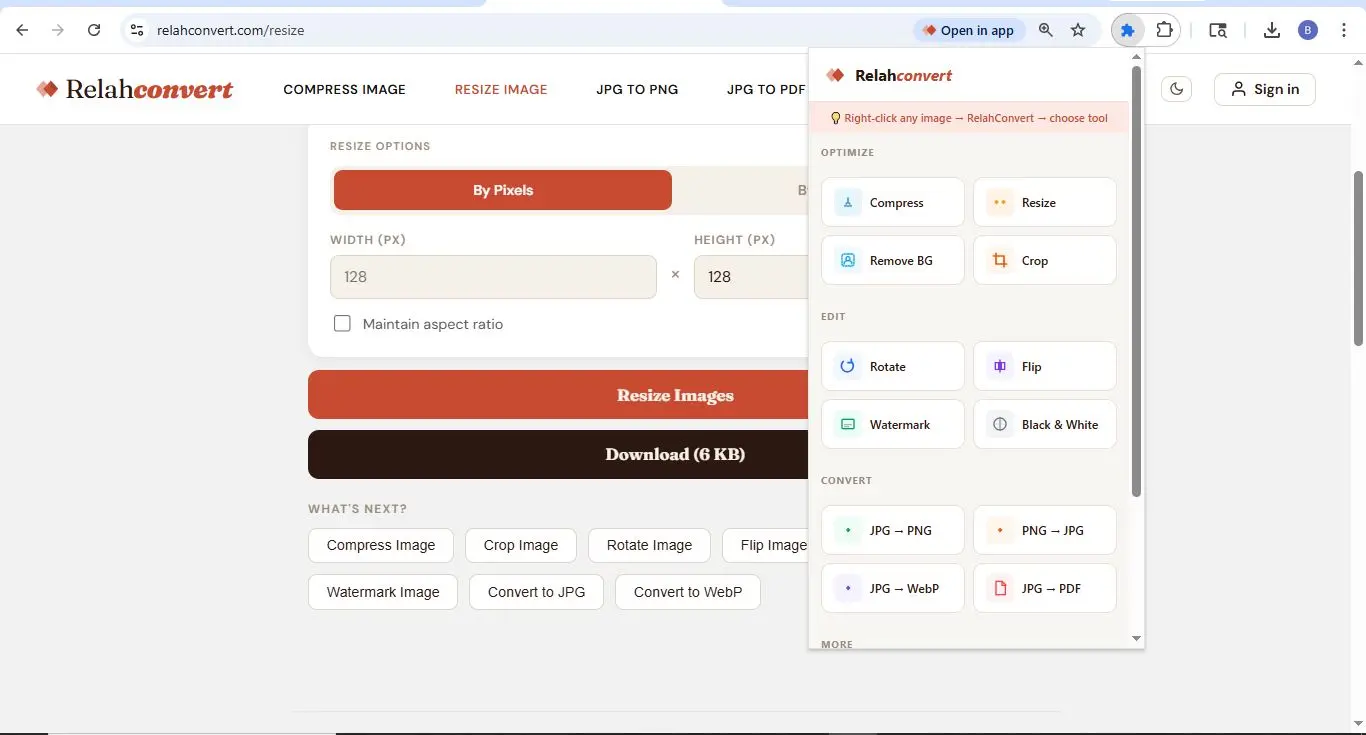1366x735 pixels.
Task: Click the Height (px) input field
Action: point(751,277)
